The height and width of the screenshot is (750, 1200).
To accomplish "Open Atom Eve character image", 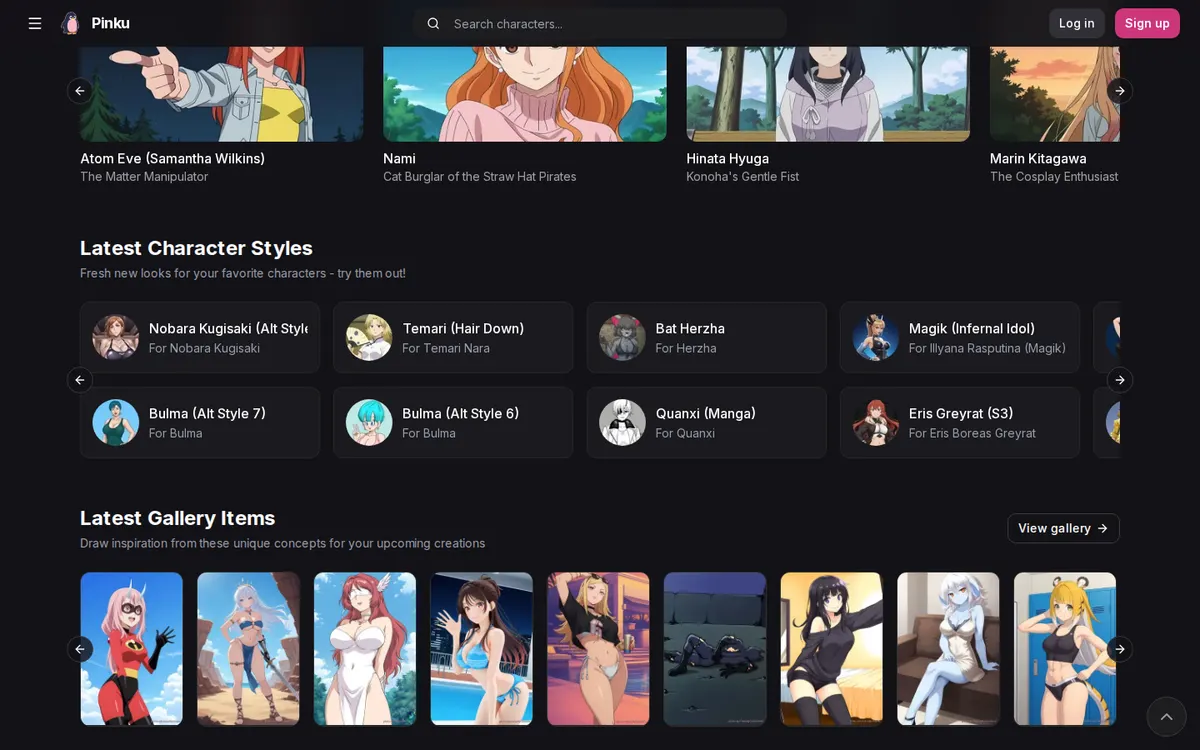I will tap(222, 93).
